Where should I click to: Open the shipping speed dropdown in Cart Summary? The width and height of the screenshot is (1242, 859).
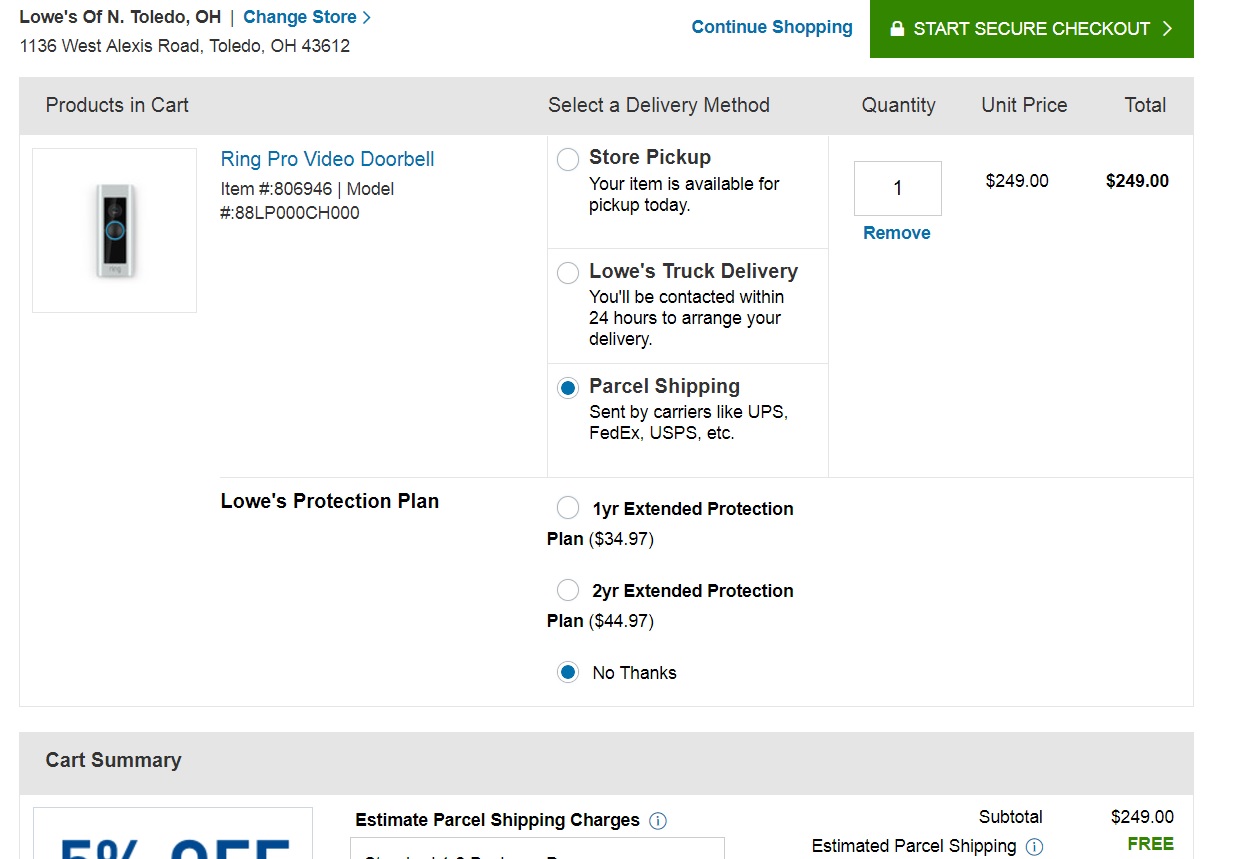pyautogui.click(x=536, y=852)
